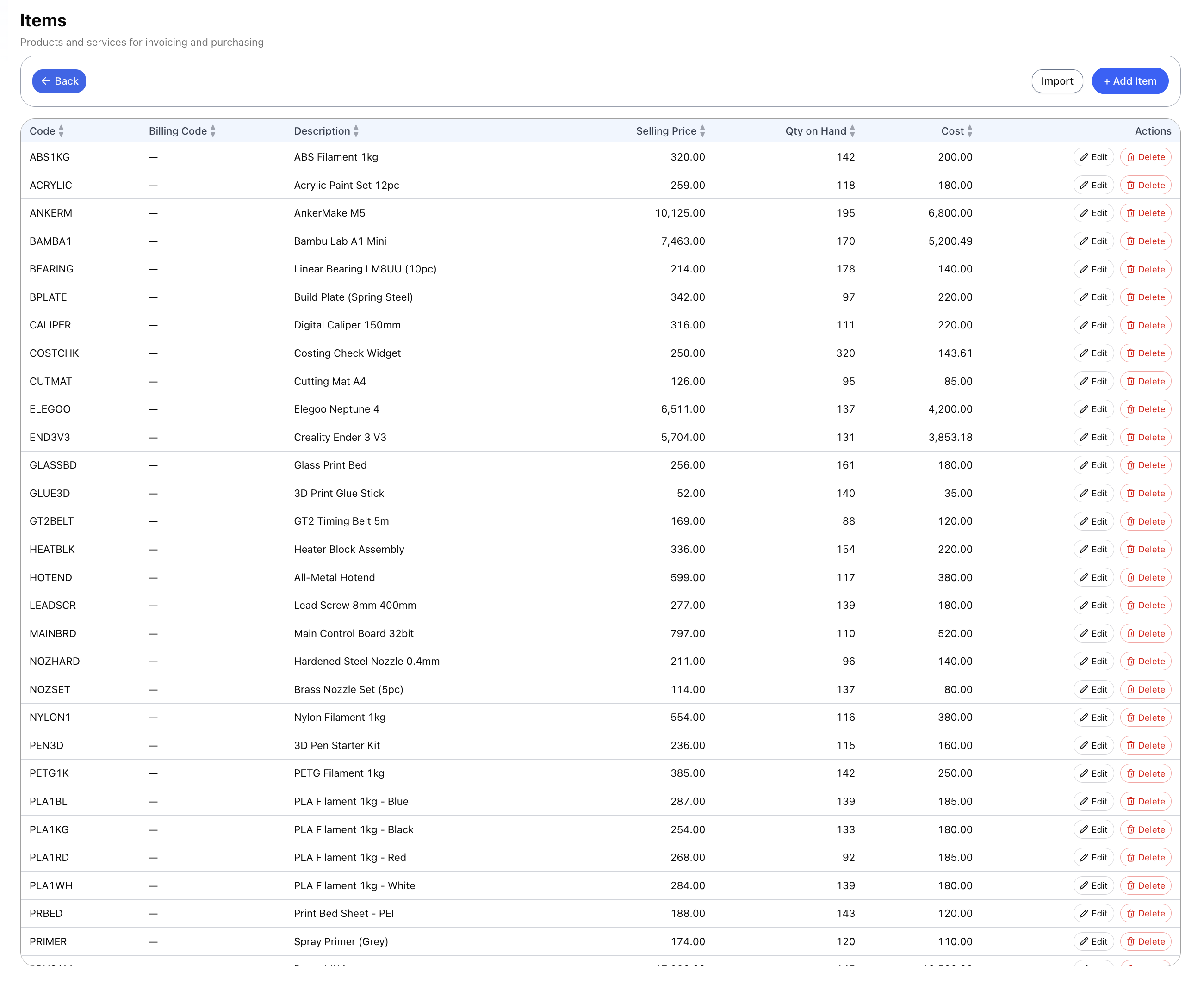Viewport: 1204px width, 990px height.
Task: Click cost 3,853.18 cell
Action: coord(950,437)
